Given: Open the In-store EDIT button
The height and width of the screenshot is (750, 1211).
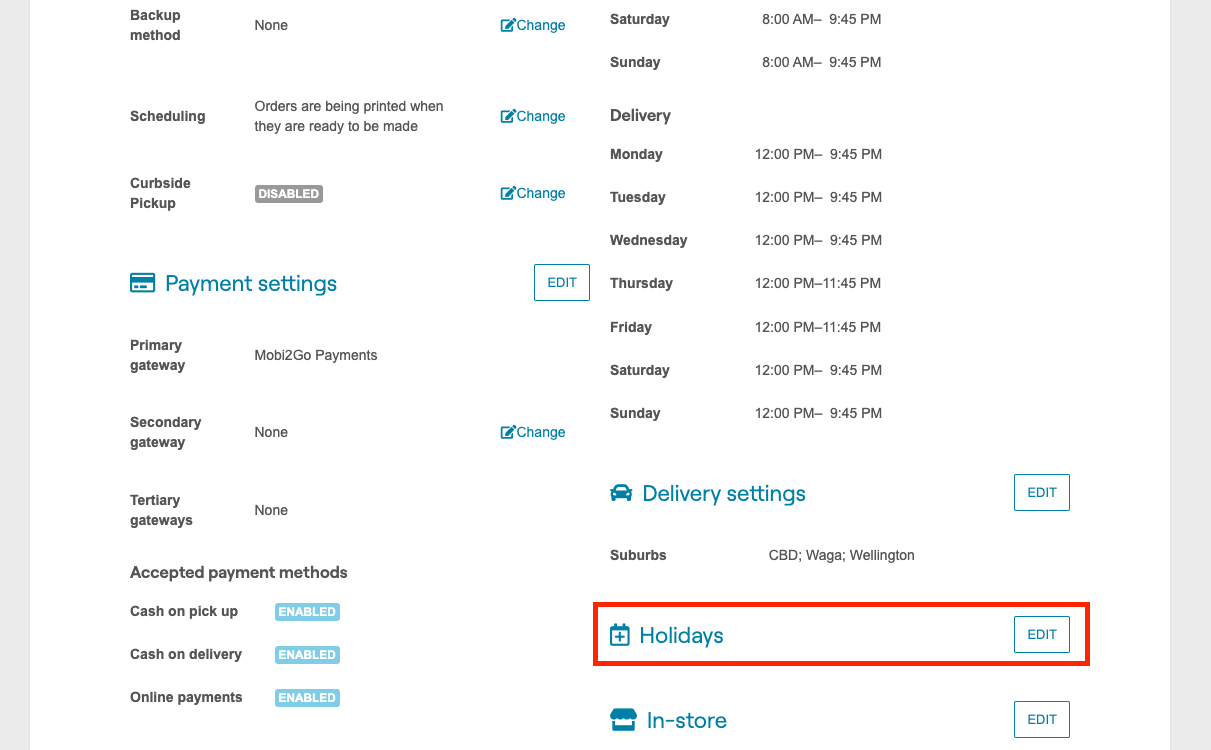Looking at the screenshot, I should (x=1041, y=719).
